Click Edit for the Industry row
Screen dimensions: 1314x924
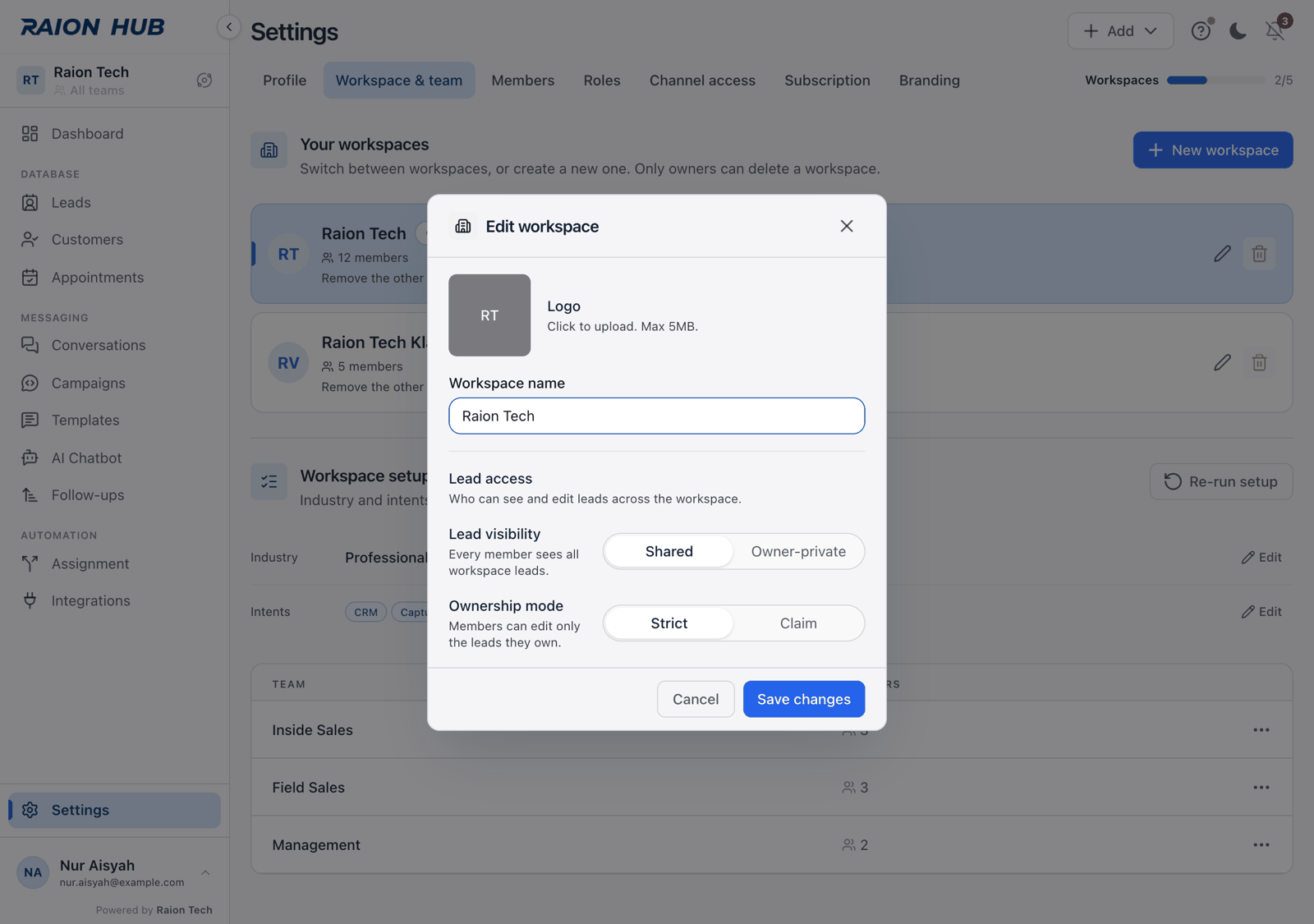tap(1261, 558)
